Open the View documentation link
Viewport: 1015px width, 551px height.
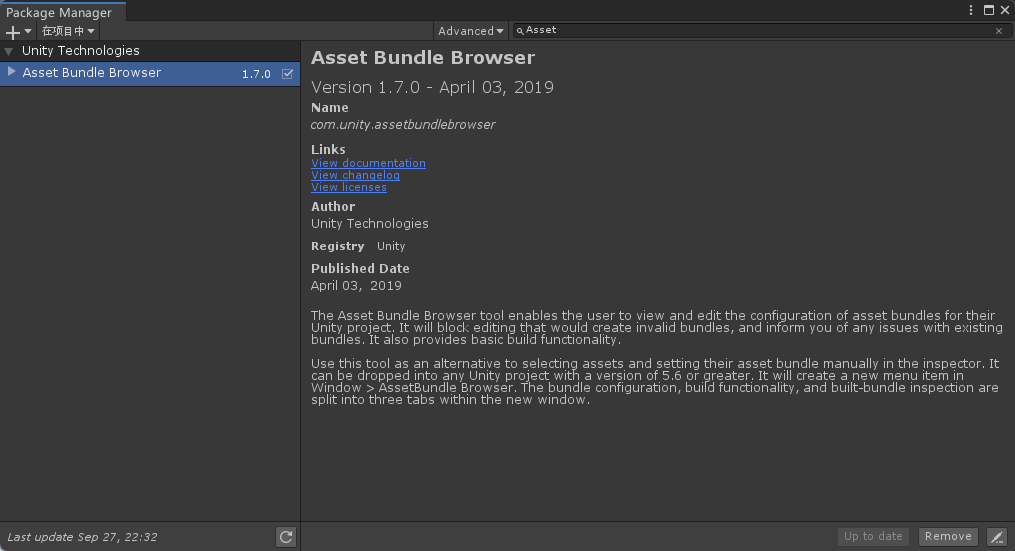click(368, 163)
